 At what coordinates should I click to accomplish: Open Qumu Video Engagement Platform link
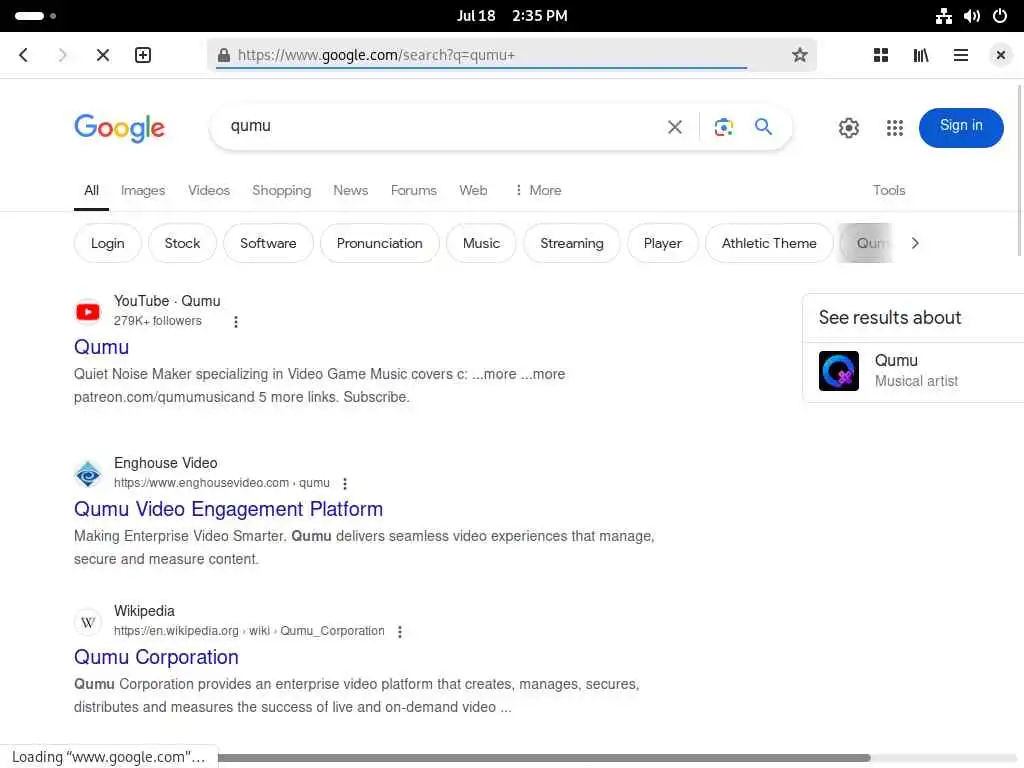pyautogui.click(x=229, y=509)
